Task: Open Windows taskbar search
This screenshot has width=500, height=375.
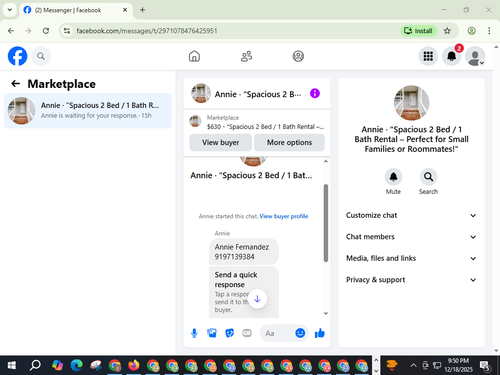Action: 35,365
